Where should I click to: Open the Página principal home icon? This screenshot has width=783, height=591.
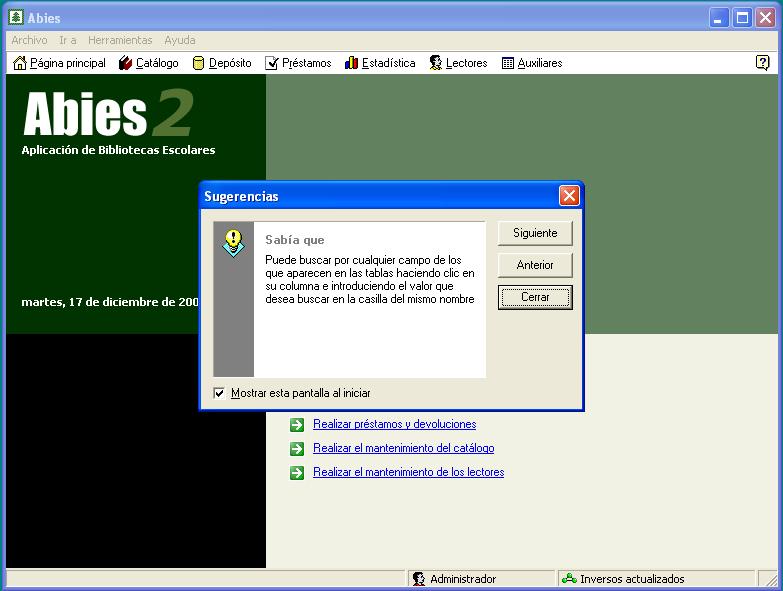[x=20, y=63]
